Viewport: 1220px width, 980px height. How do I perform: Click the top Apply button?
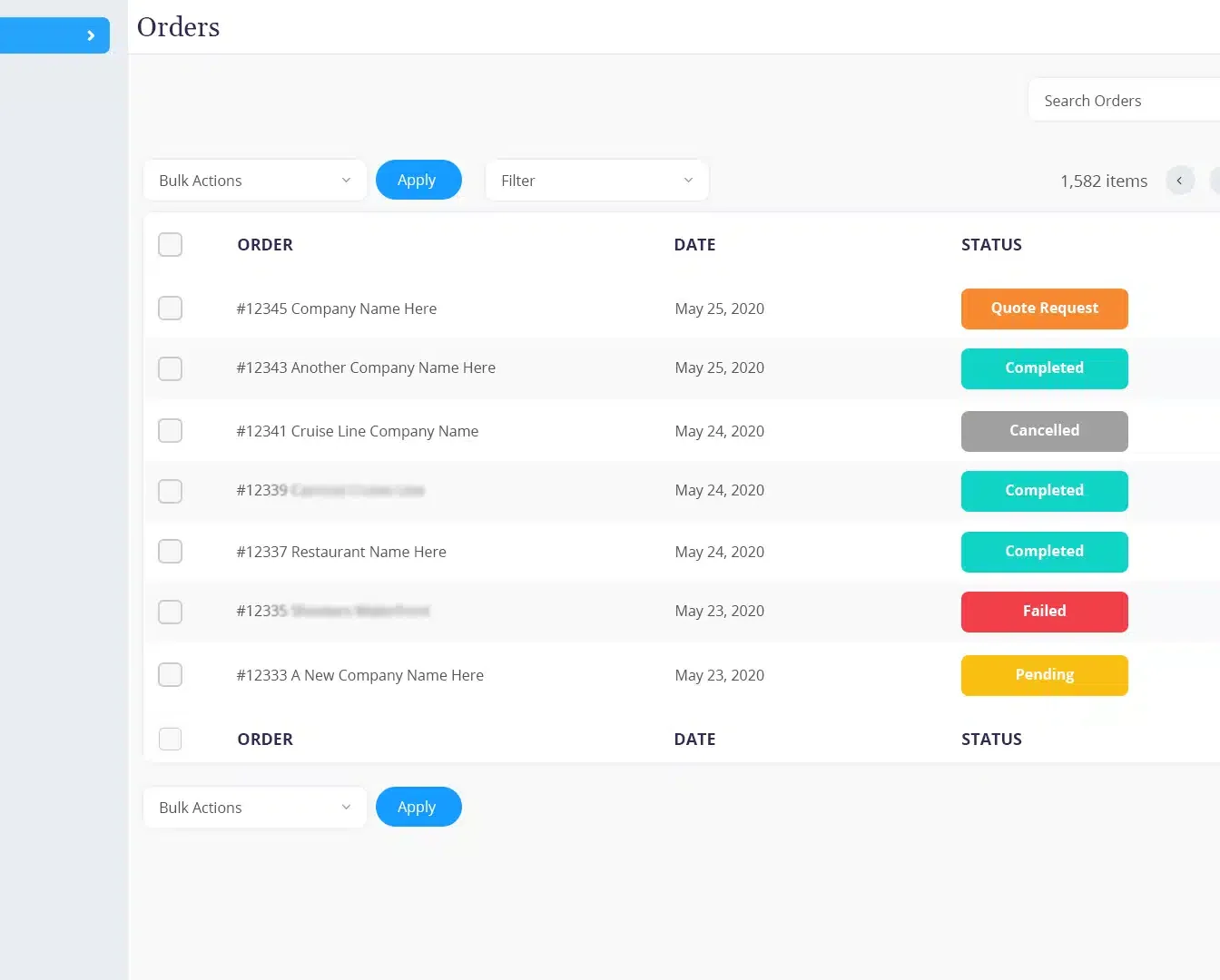[x=418, y=181]
